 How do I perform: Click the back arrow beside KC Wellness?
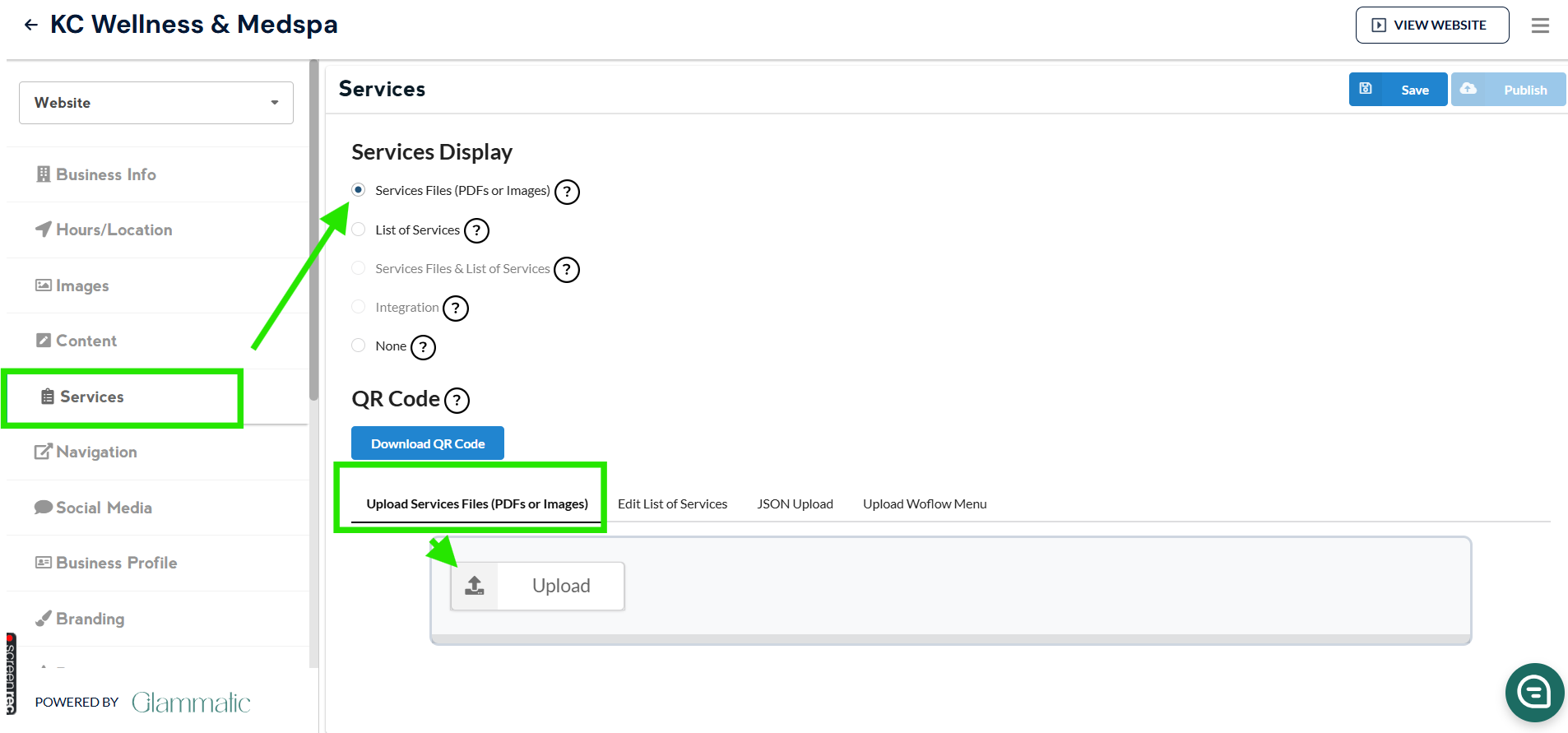31,25
